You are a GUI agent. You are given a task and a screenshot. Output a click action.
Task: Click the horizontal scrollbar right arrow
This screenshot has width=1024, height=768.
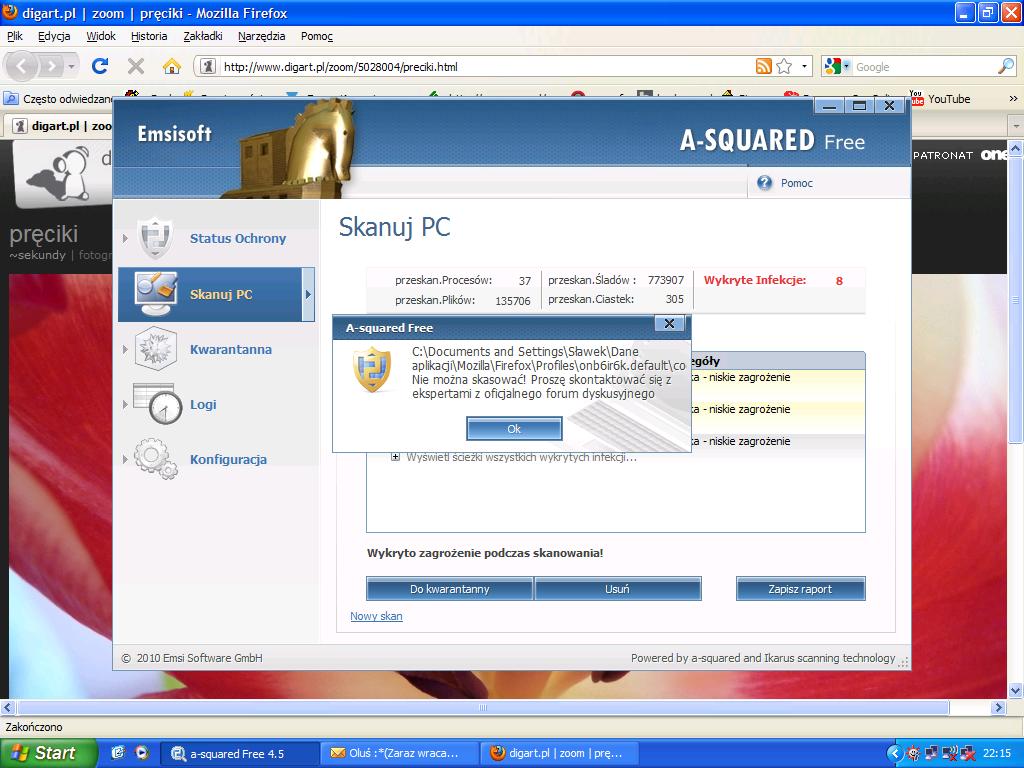pyautogui.click(x=998, y=707)
